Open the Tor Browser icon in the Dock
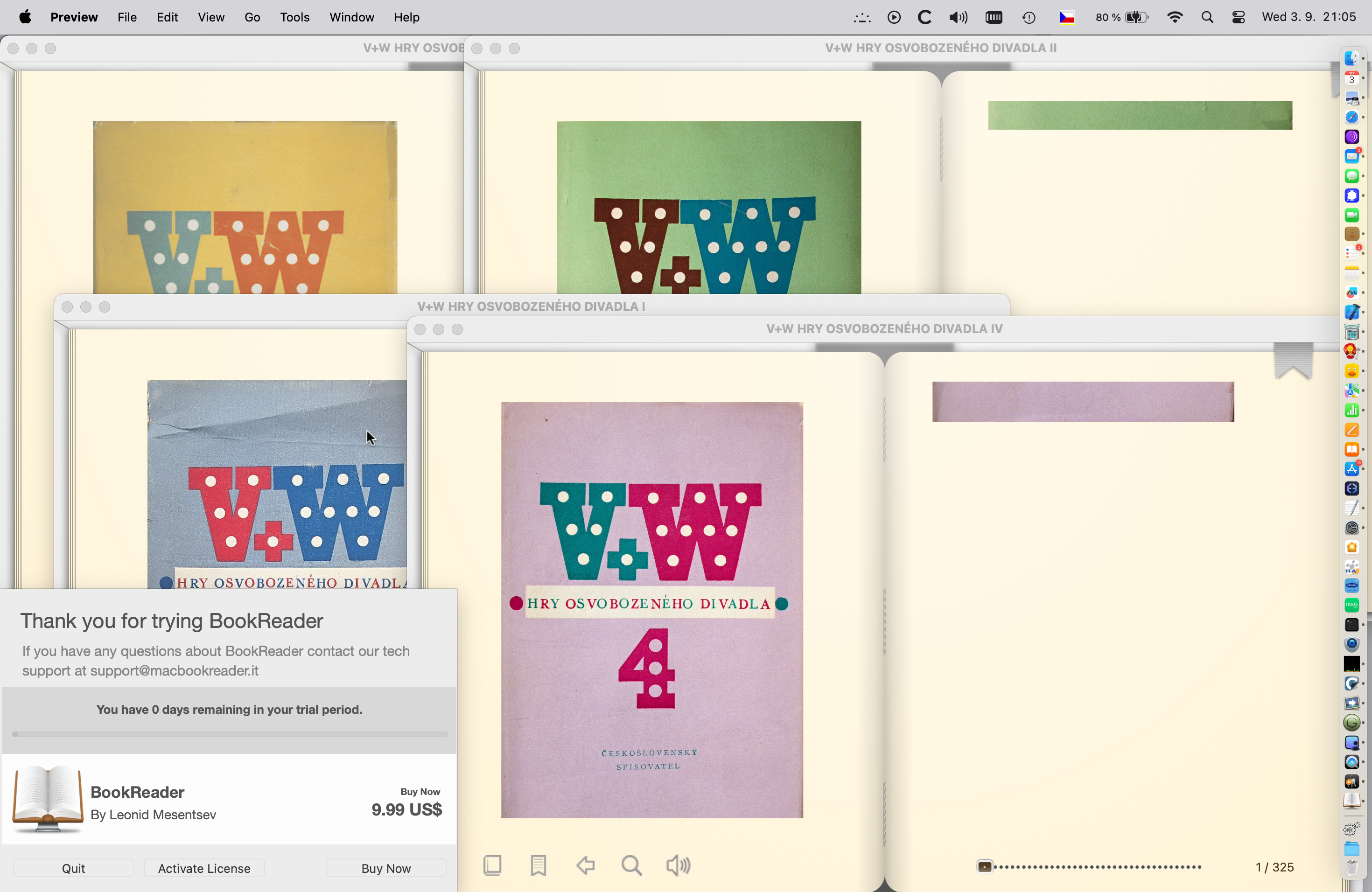1372x892 pixels. tap(1352, 137)
